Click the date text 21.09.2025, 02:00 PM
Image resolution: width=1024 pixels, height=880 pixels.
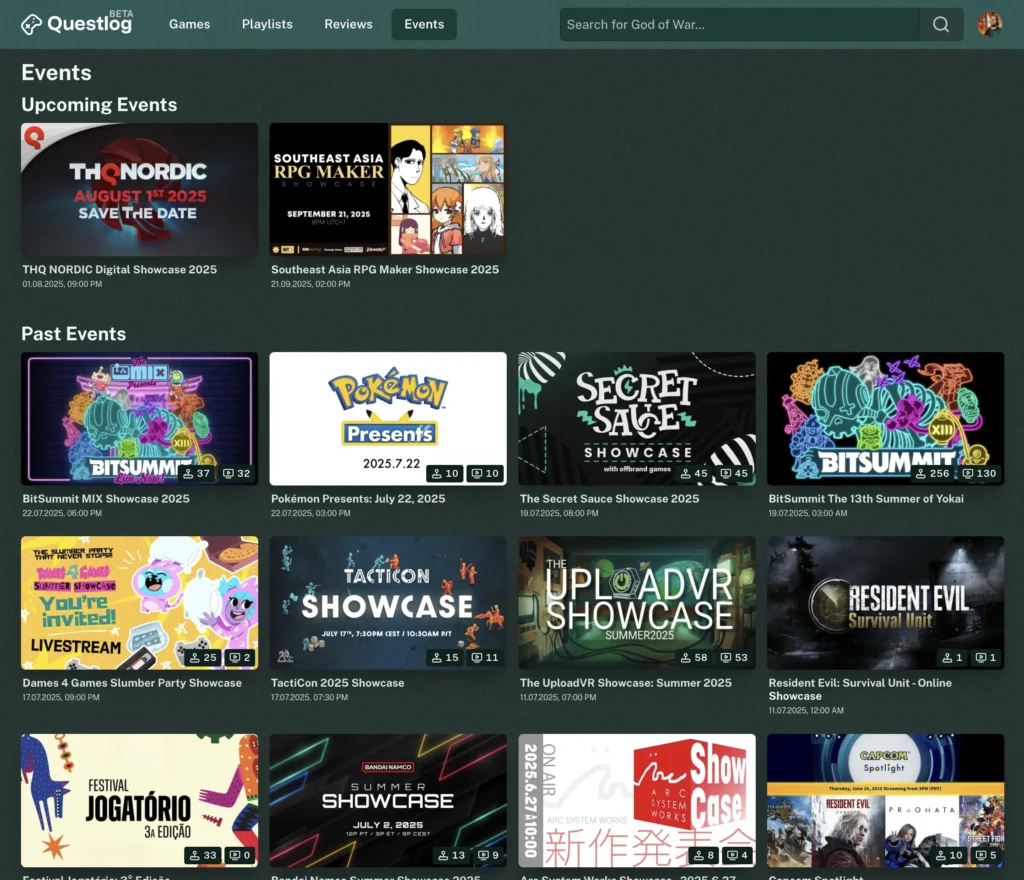pyautogui.click(x=311, y=284)
